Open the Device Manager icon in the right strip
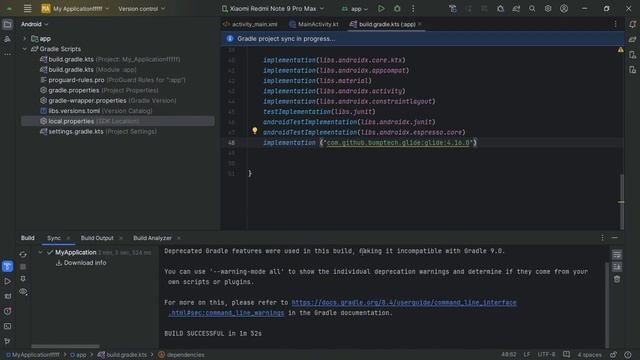640x360 pixels. pyautogui.click(x=632, y=55)
